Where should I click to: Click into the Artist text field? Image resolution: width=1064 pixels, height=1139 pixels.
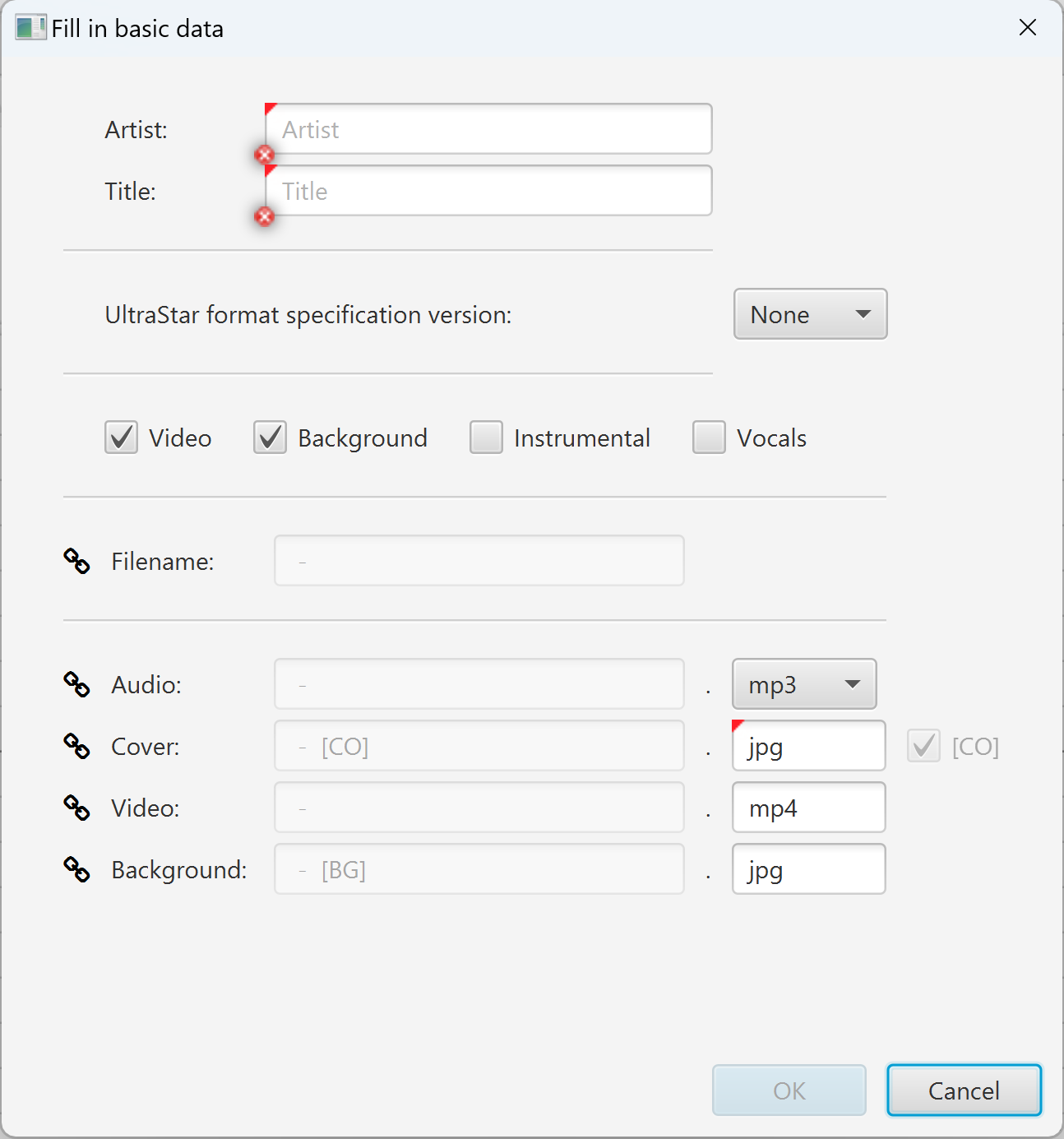(x=488, y=129)
